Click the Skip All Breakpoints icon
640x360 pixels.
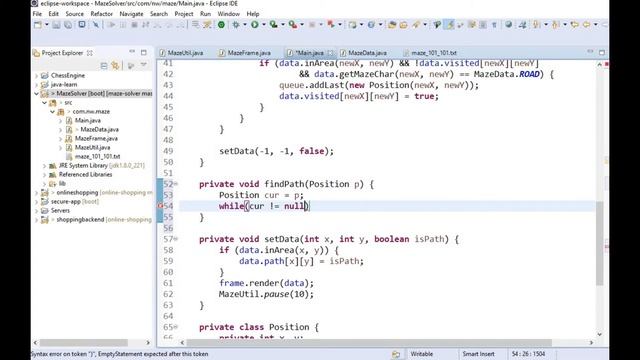[96, 25]
